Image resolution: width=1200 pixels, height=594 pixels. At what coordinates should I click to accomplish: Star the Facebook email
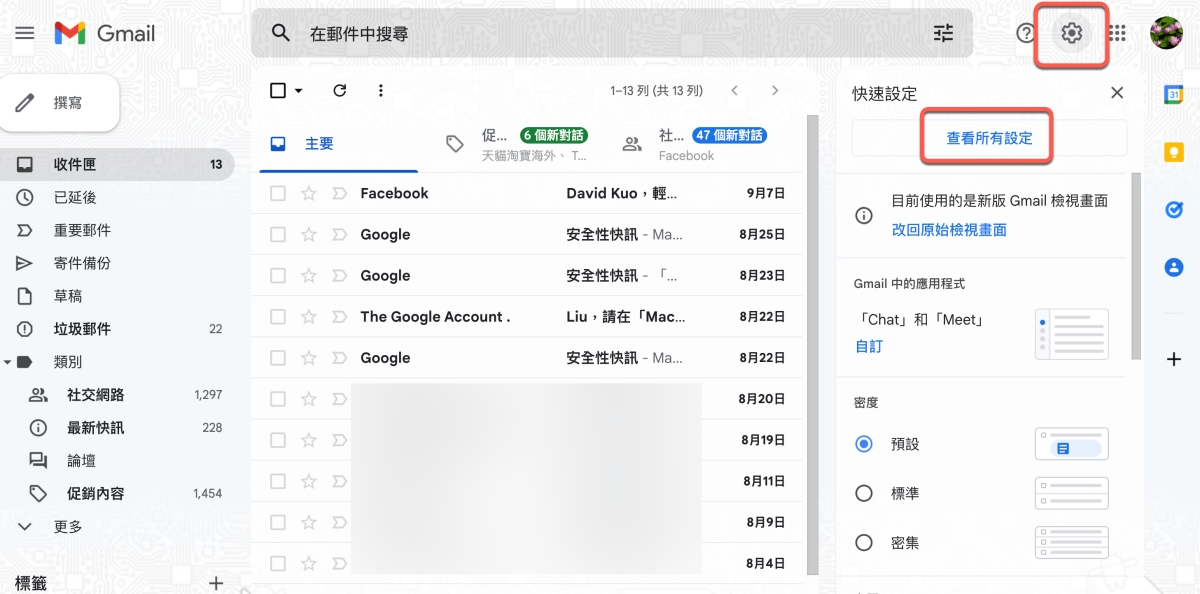point(309,193)
